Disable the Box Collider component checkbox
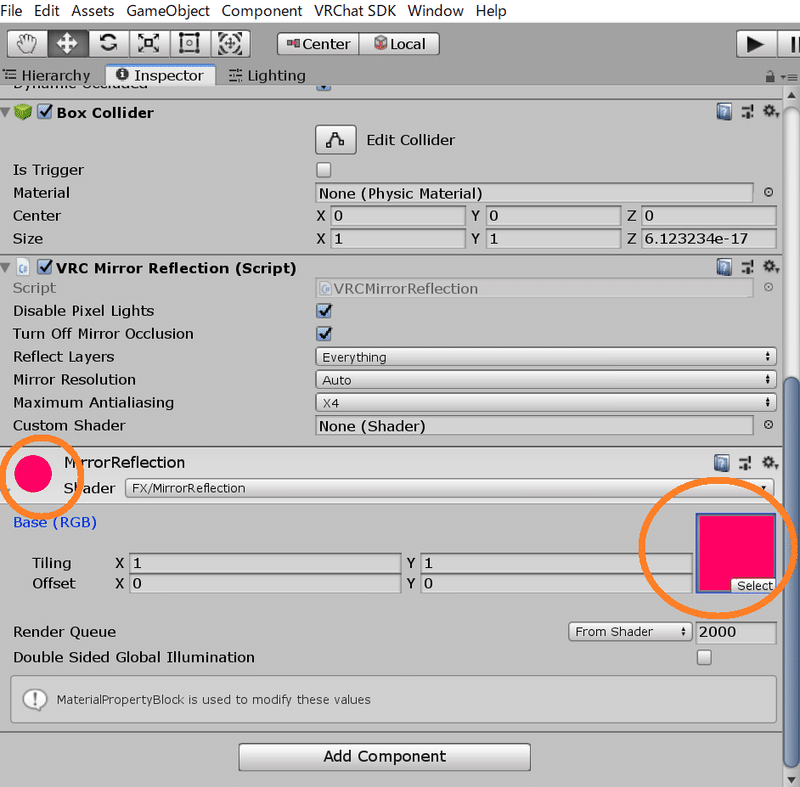800x787 pixels. 45,112
